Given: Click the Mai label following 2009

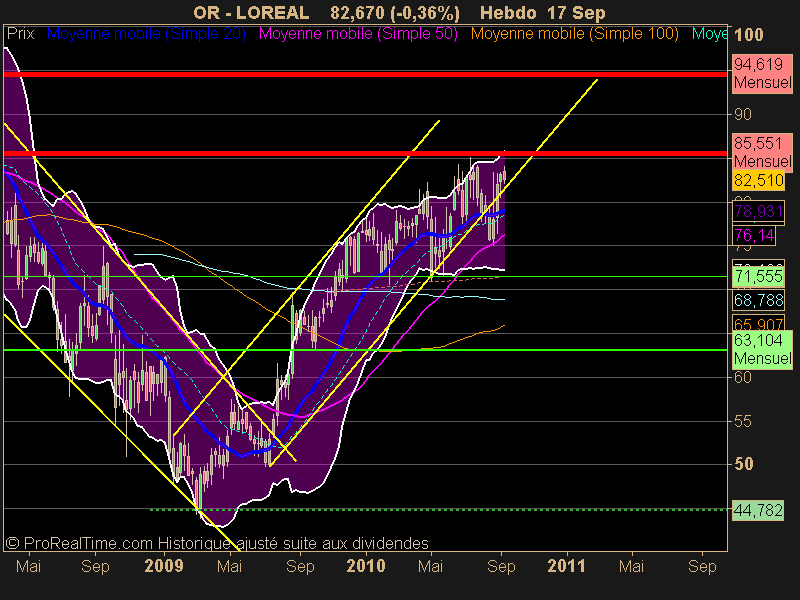Looking at the screenshot, I should coord(230,566).
